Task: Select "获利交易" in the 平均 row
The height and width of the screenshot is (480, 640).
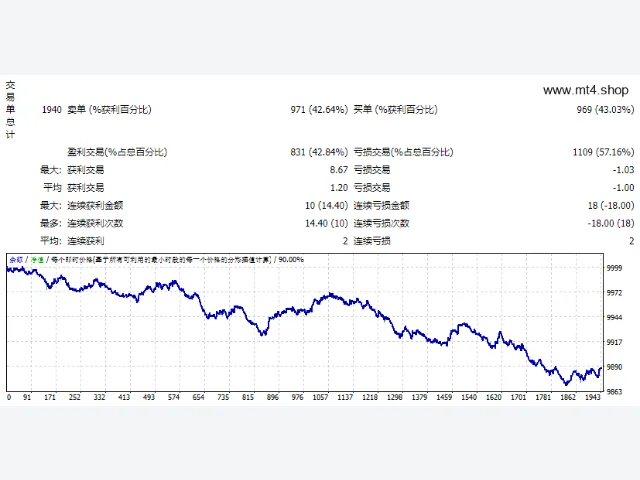Action: click(86, 188)
